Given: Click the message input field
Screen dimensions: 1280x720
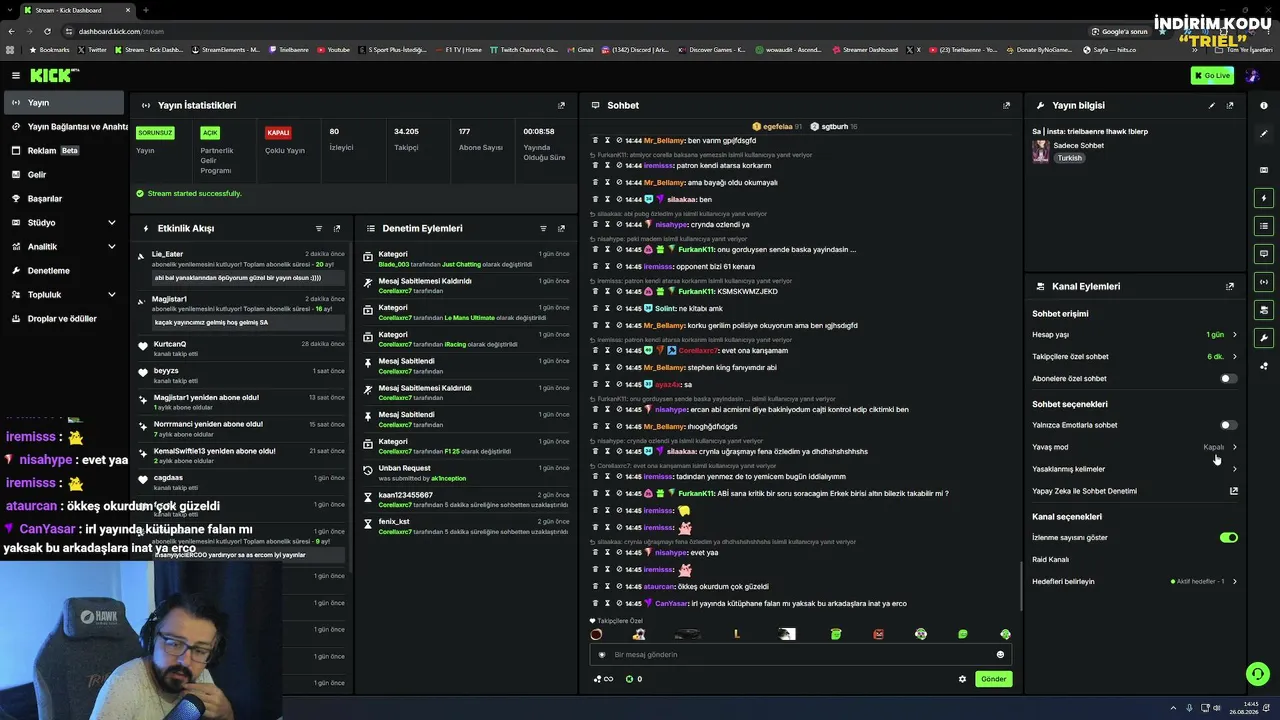Looking at the screenshot, I should (x=800, y=655).
